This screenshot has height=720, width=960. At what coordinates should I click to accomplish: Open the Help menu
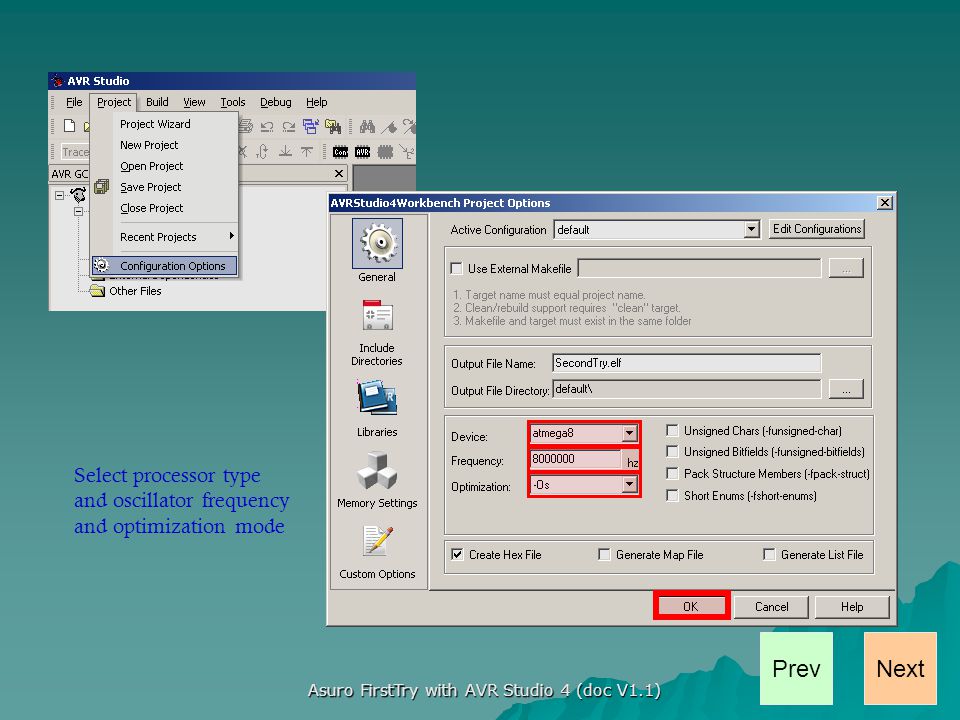tap(317, 102)
